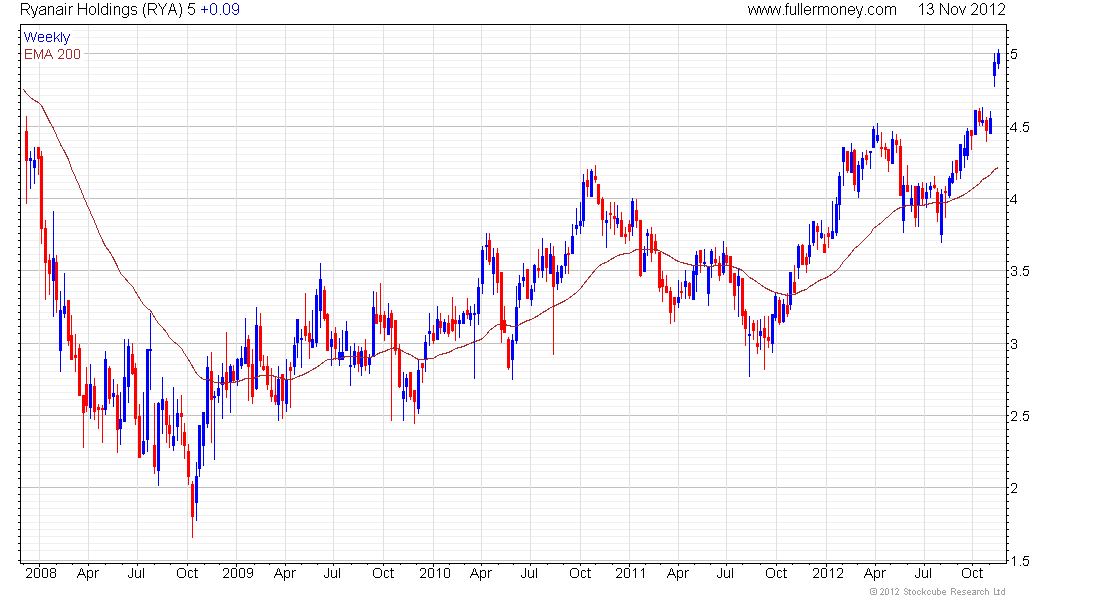Click the '2009' year label on axis
Screen dimensions: 1100x600
click(238, 573)
